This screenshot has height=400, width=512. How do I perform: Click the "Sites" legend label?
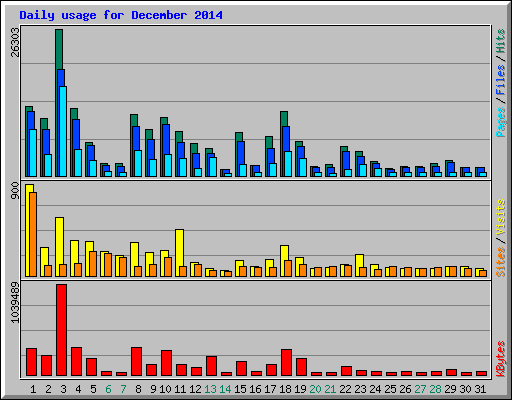click(x=500, y=262)
